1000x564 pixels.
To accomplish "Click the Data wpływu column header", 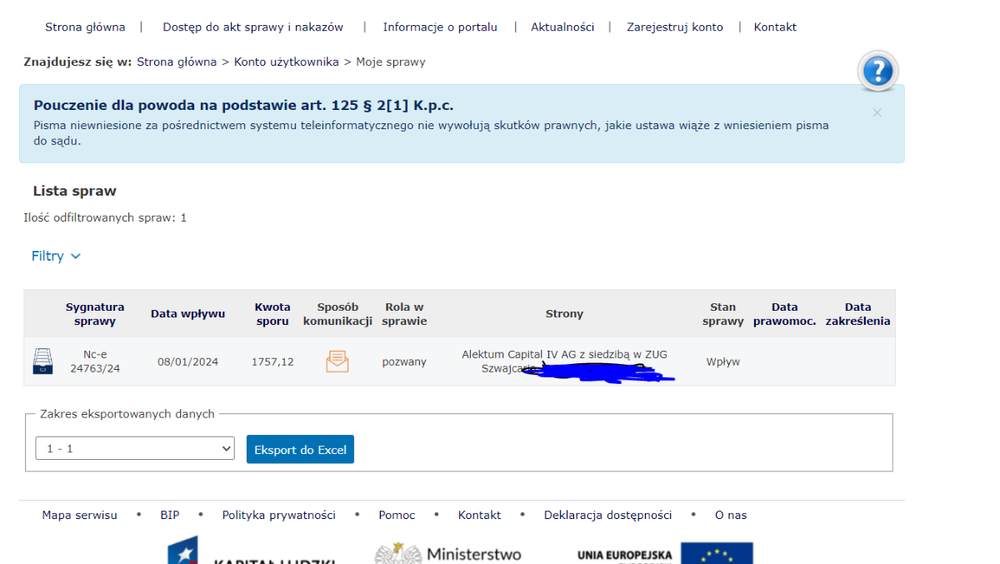I will 188,314.
